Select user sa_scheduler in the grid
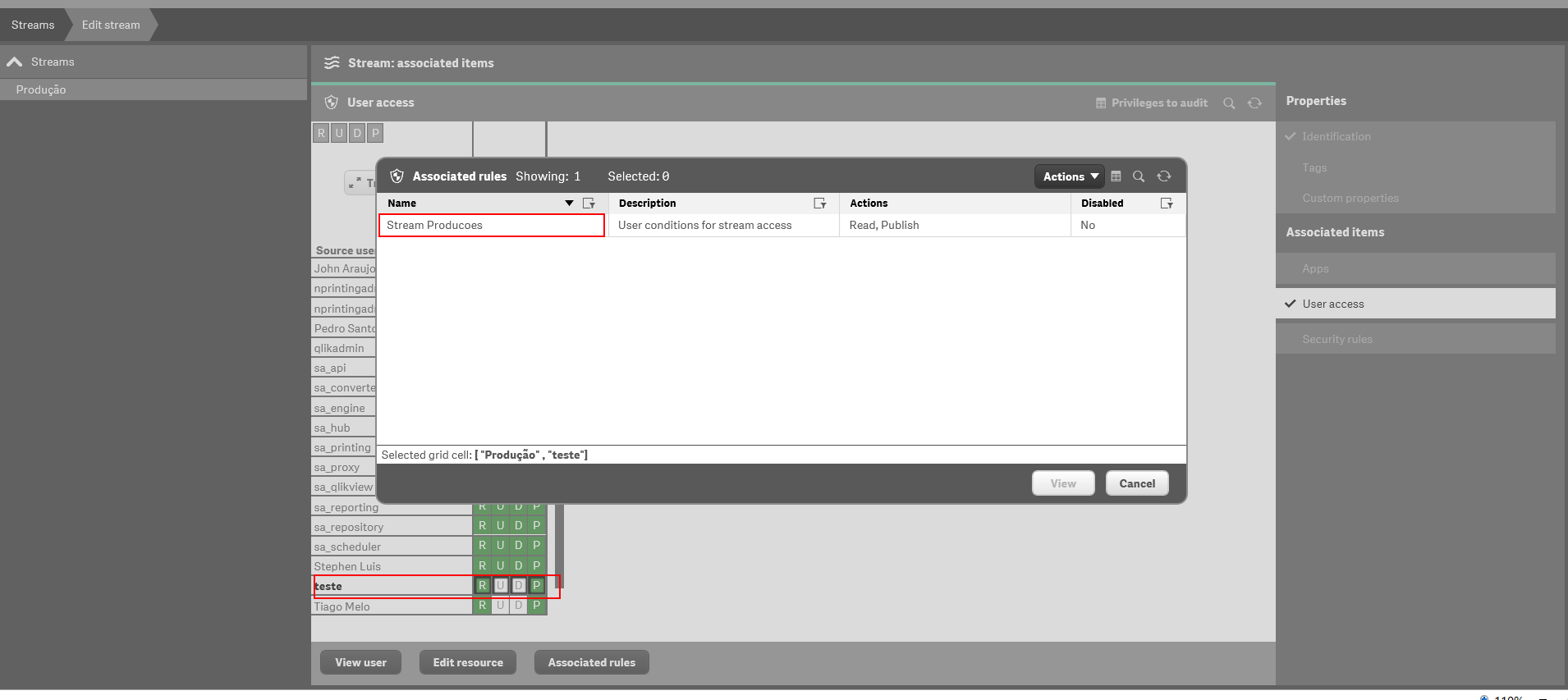The height and width of the screenshot is (700, 1568). point(392,547)
